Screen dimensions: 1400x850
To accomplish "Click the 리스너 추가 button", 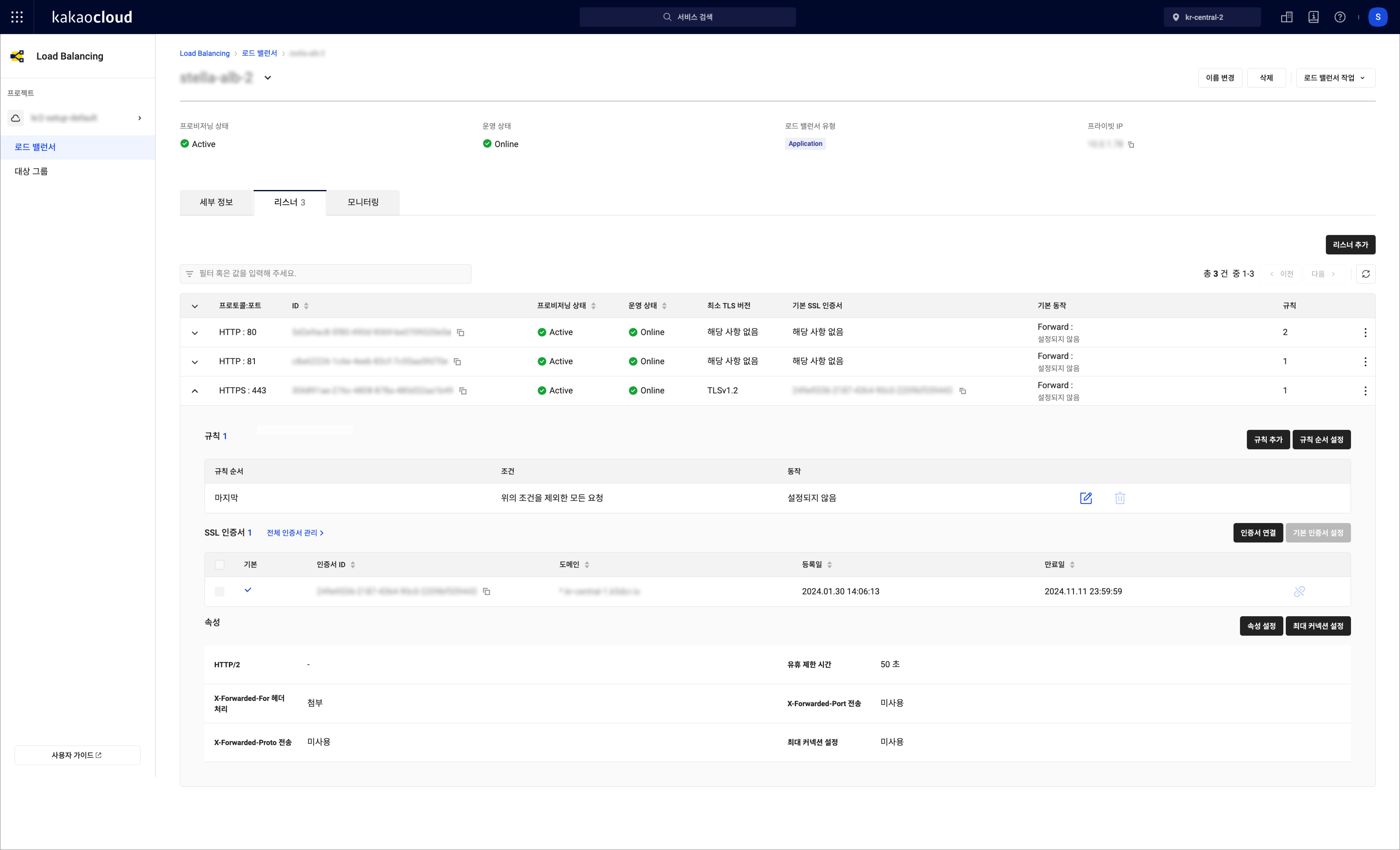I will [1351, 245].
